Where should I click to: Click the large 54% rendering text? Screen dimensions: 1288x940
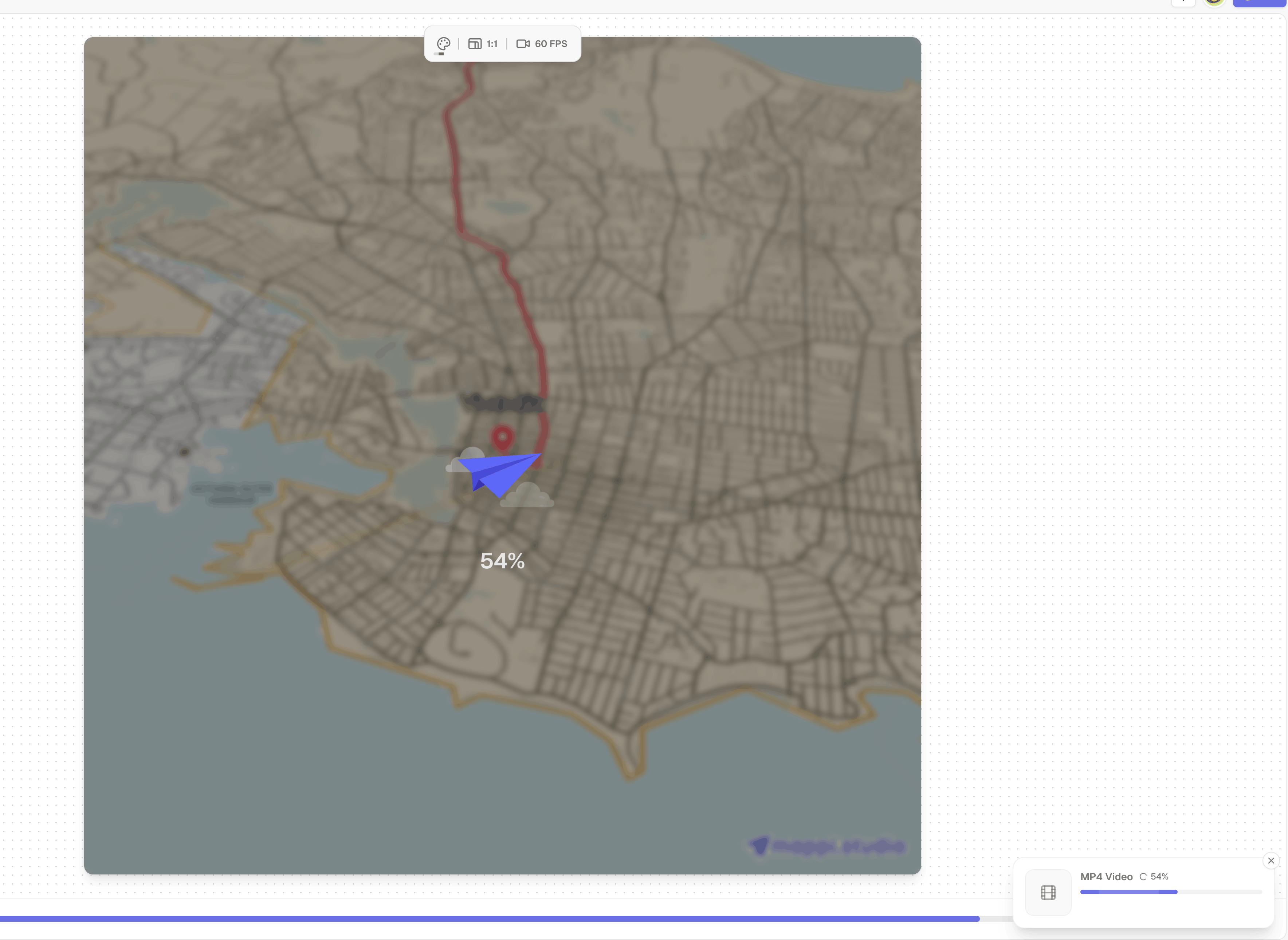[502, 561]
